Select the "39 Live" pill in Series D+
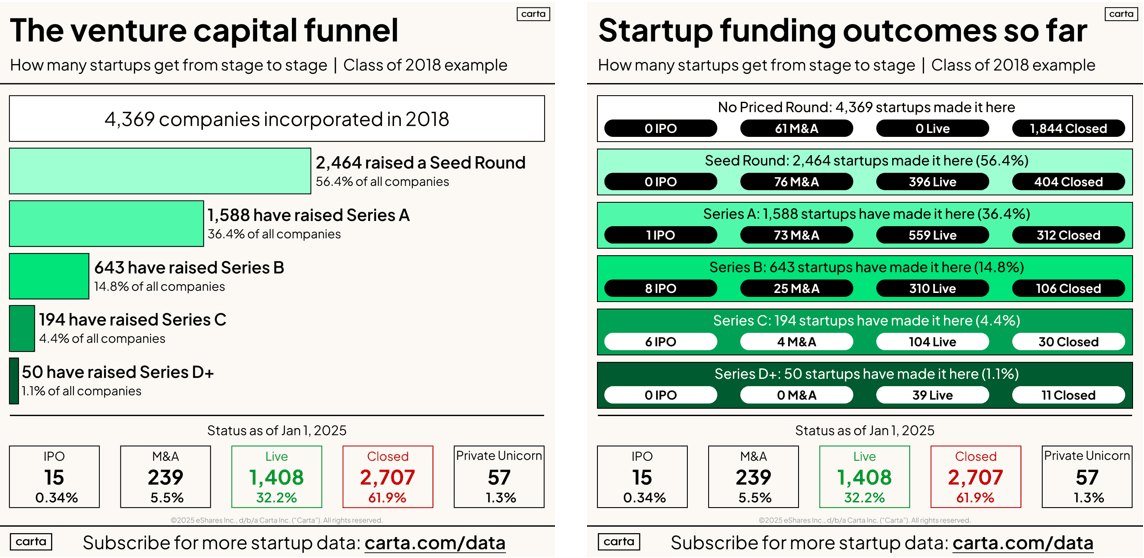 click(932, 395)
